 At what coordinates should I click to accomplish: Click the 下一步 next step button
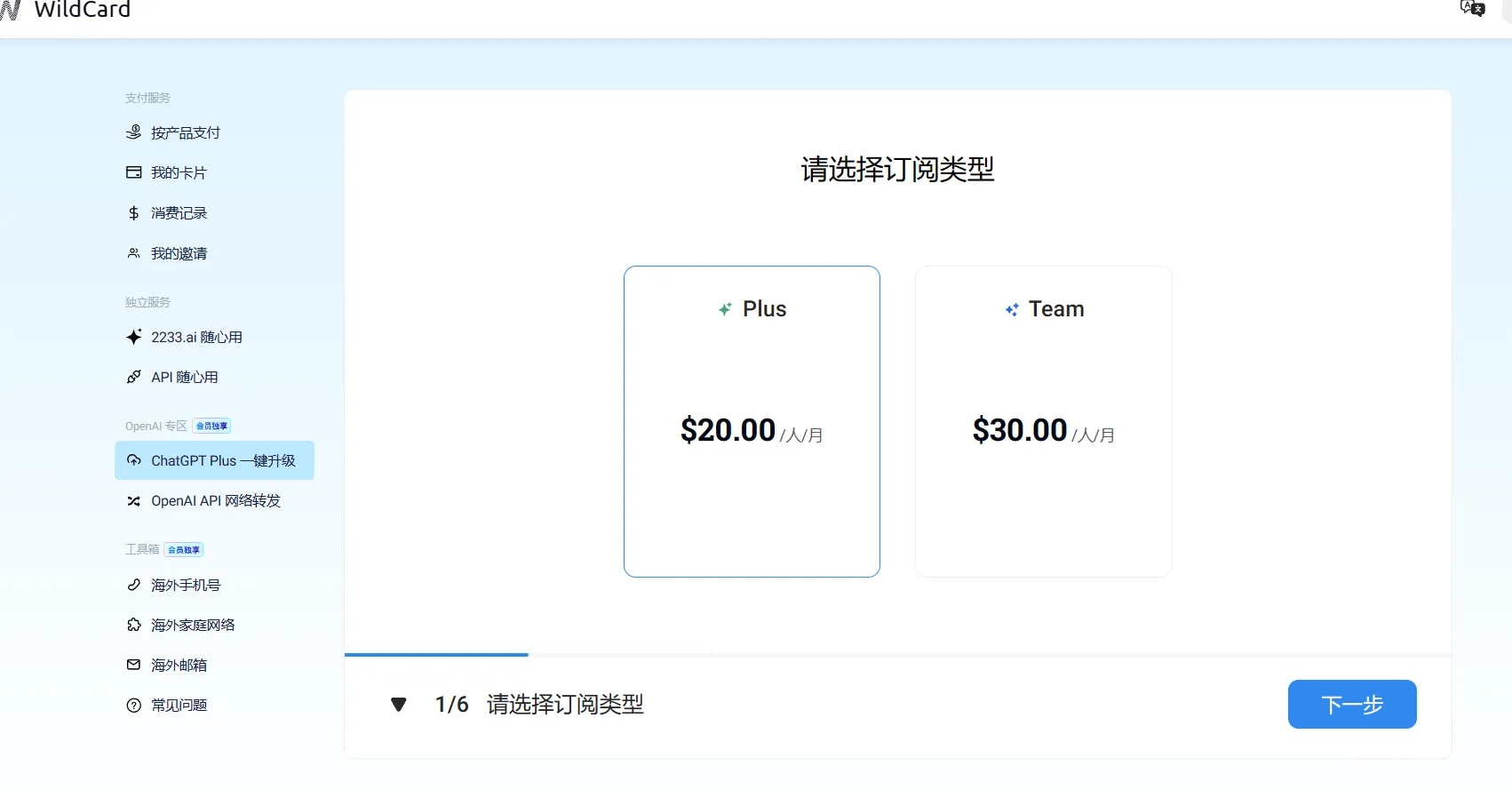tap(1352, 705)
